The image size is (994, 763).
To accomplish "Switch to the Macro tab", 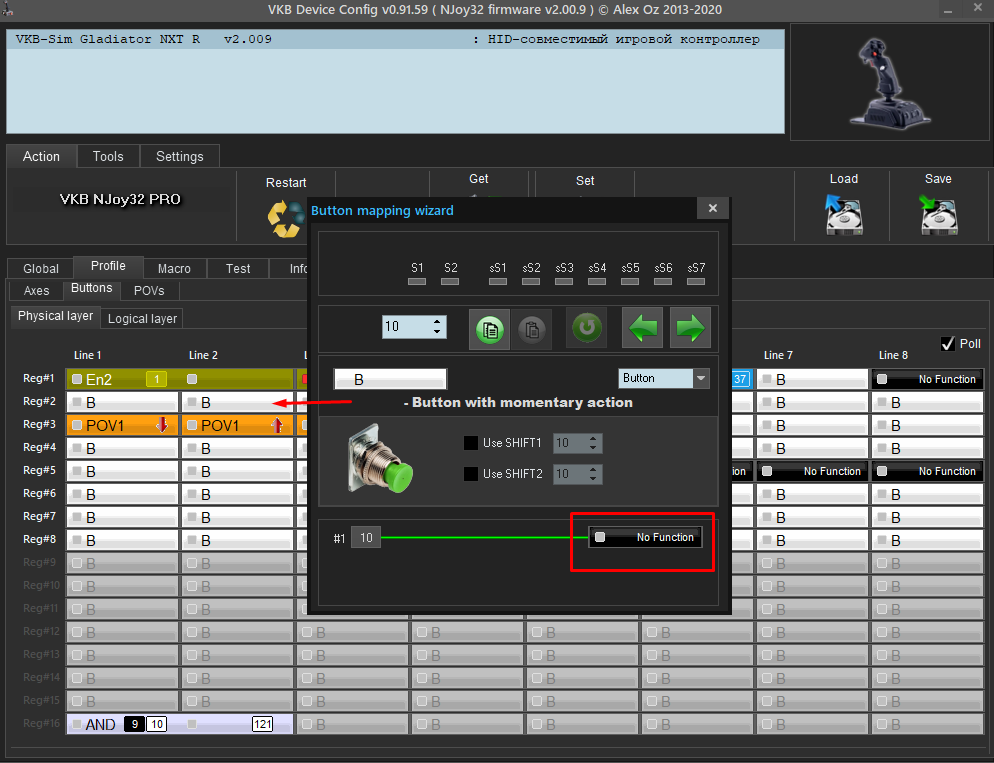I will coord(174,269).
